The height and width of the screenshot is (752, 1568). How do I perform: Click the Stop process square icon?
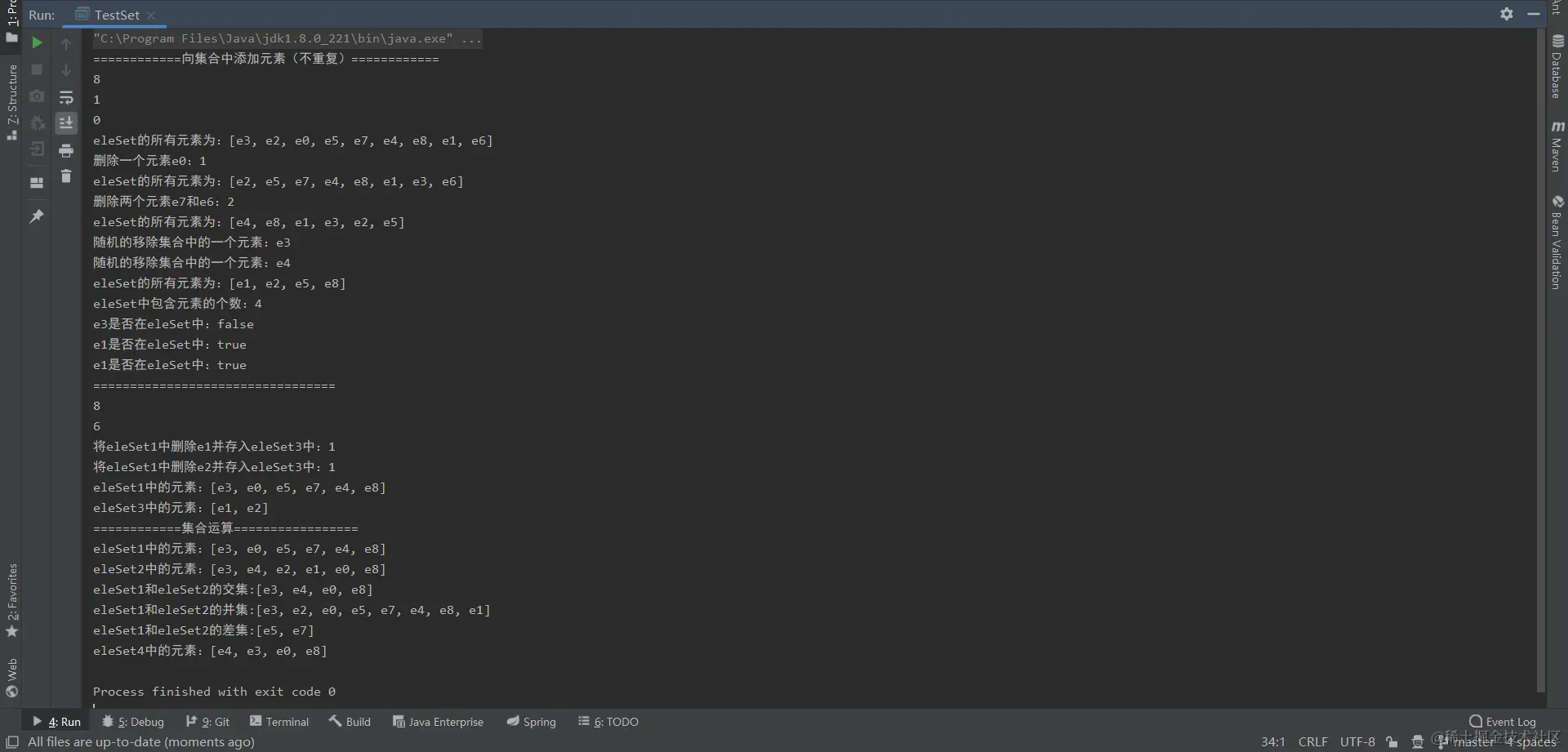[x=37, y=69]
